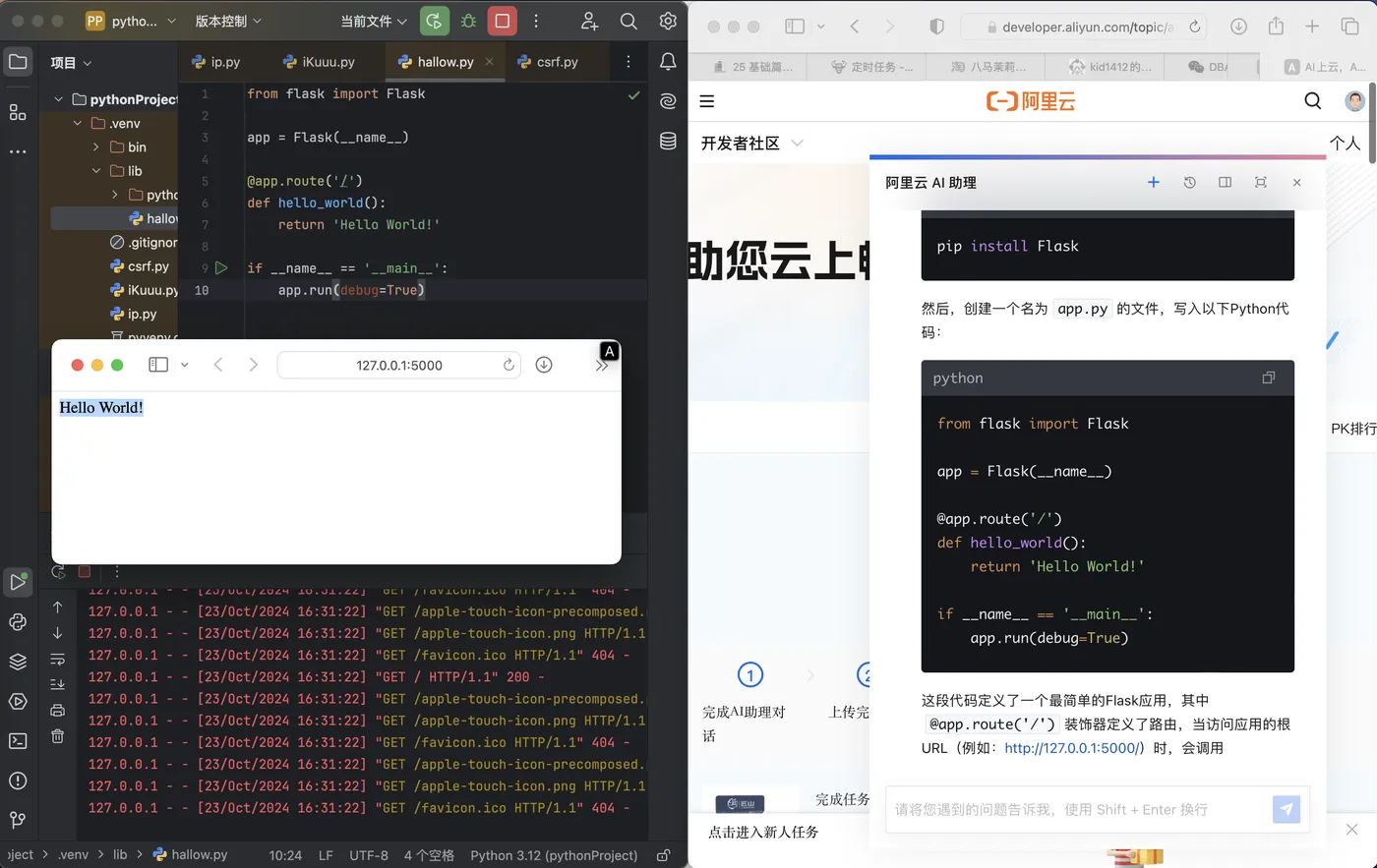Switch to the iKuuu.py editor tab

(x=319, y=62)
